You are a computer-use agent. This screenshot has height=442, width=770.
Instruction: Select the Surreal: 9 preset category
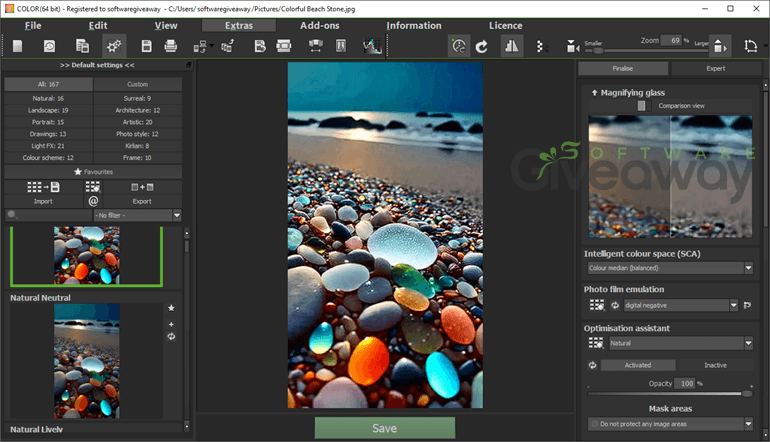[138, 98]
